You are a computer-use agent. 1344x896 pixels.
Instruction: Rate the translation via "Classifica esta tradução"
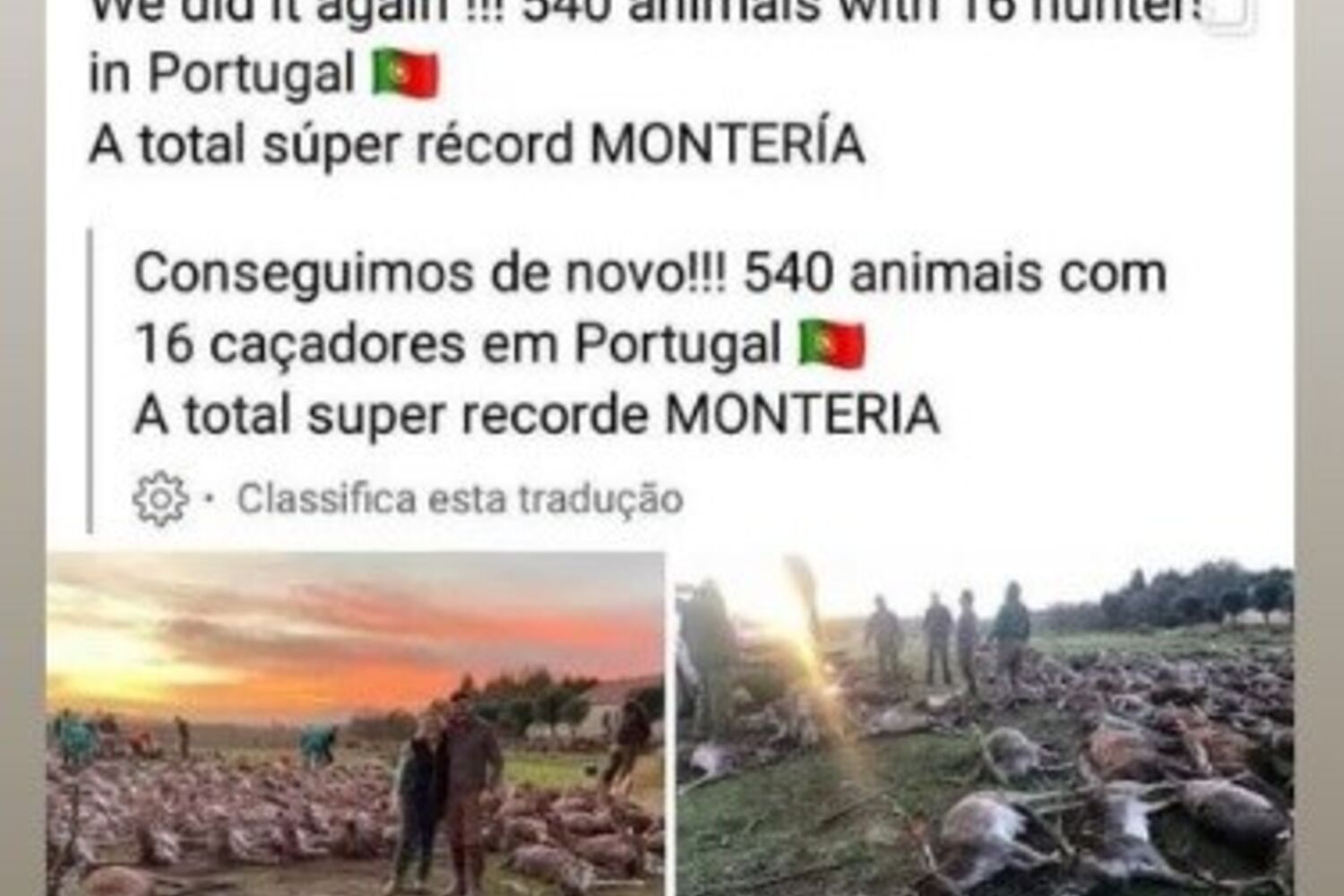click(460, 499)
